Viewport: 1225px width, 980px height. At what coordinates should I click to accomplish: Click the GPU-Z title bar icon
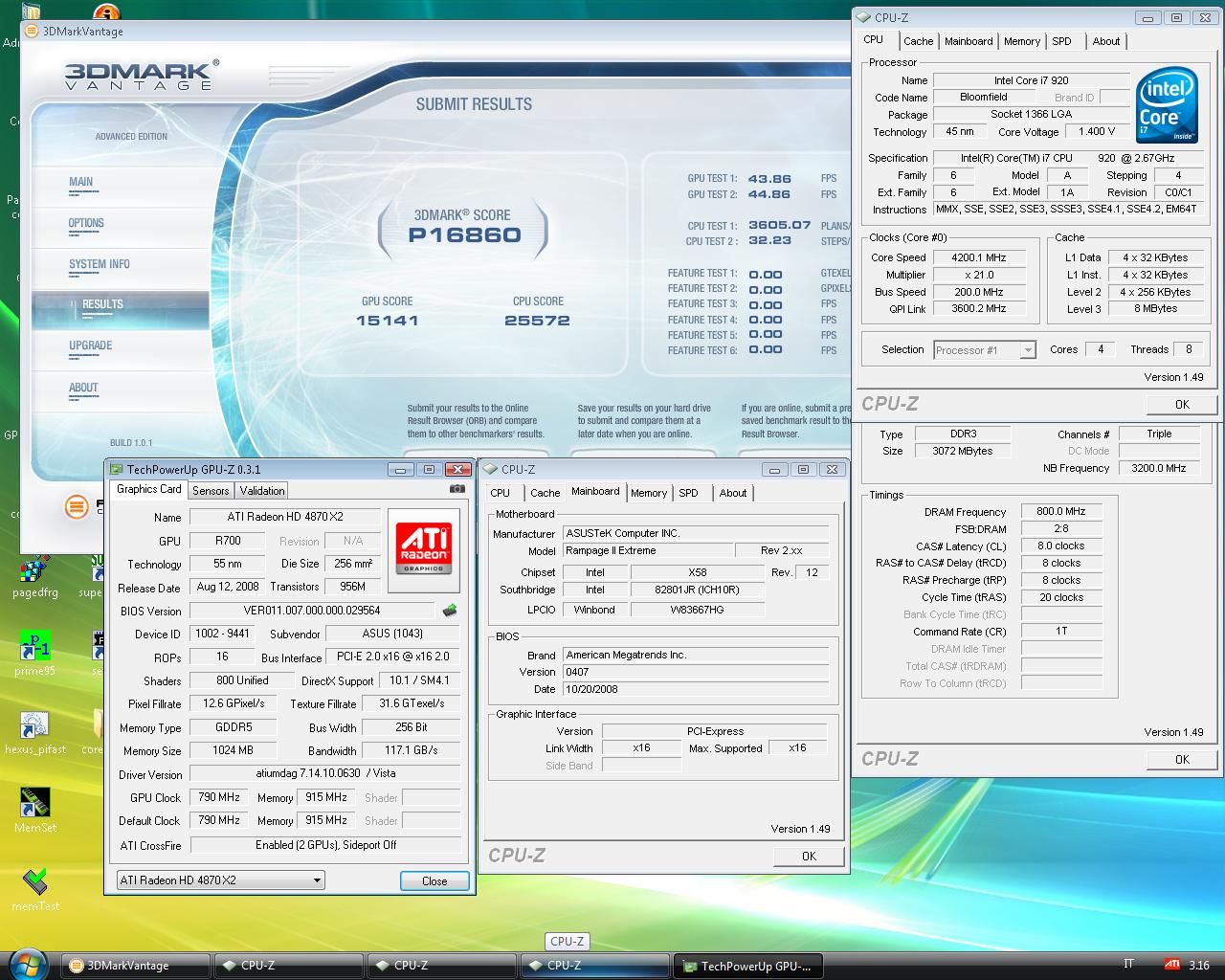(117, 469)
